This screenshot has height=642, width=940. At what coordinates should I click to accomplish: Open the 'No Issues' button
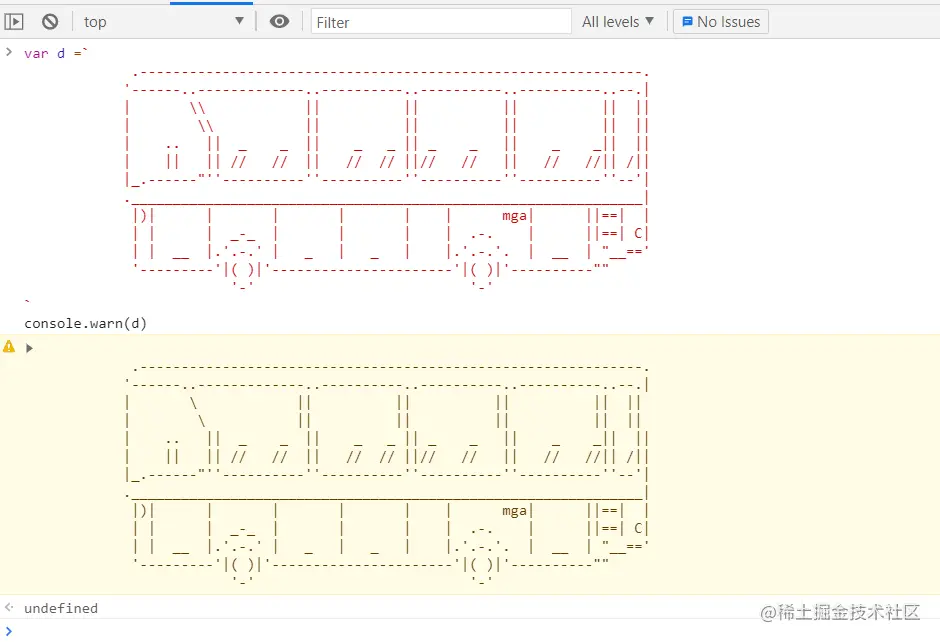click(721, 22)
